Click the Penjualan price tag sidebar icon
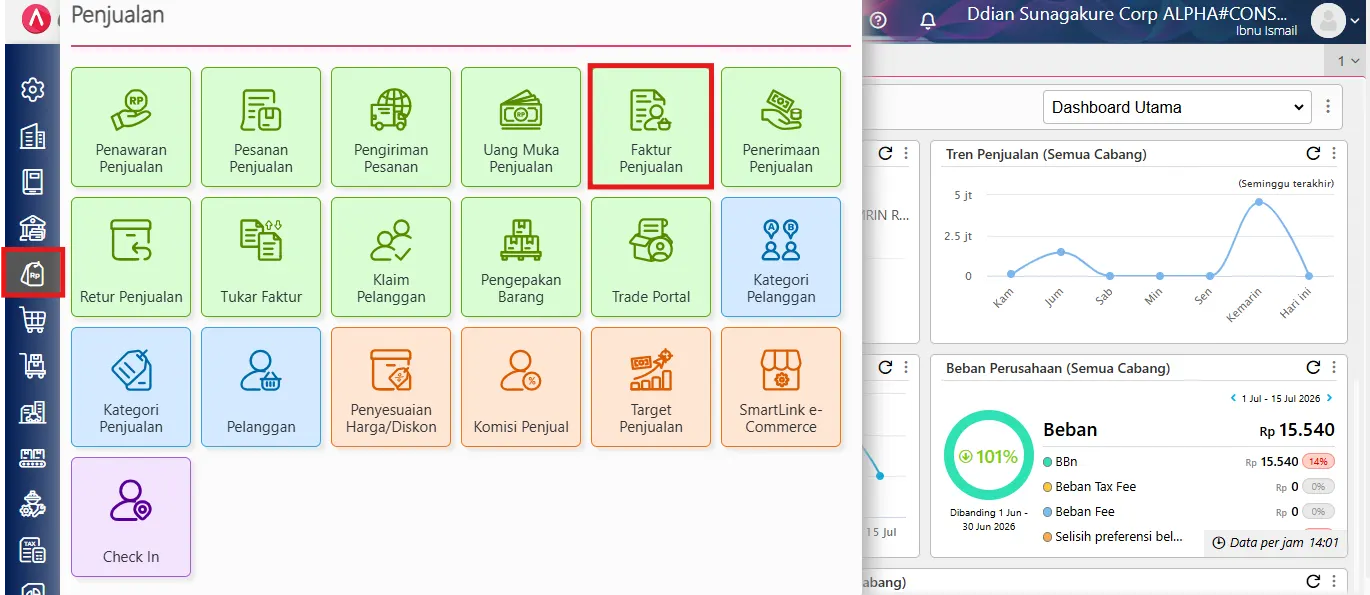 (x=33, y=273)
